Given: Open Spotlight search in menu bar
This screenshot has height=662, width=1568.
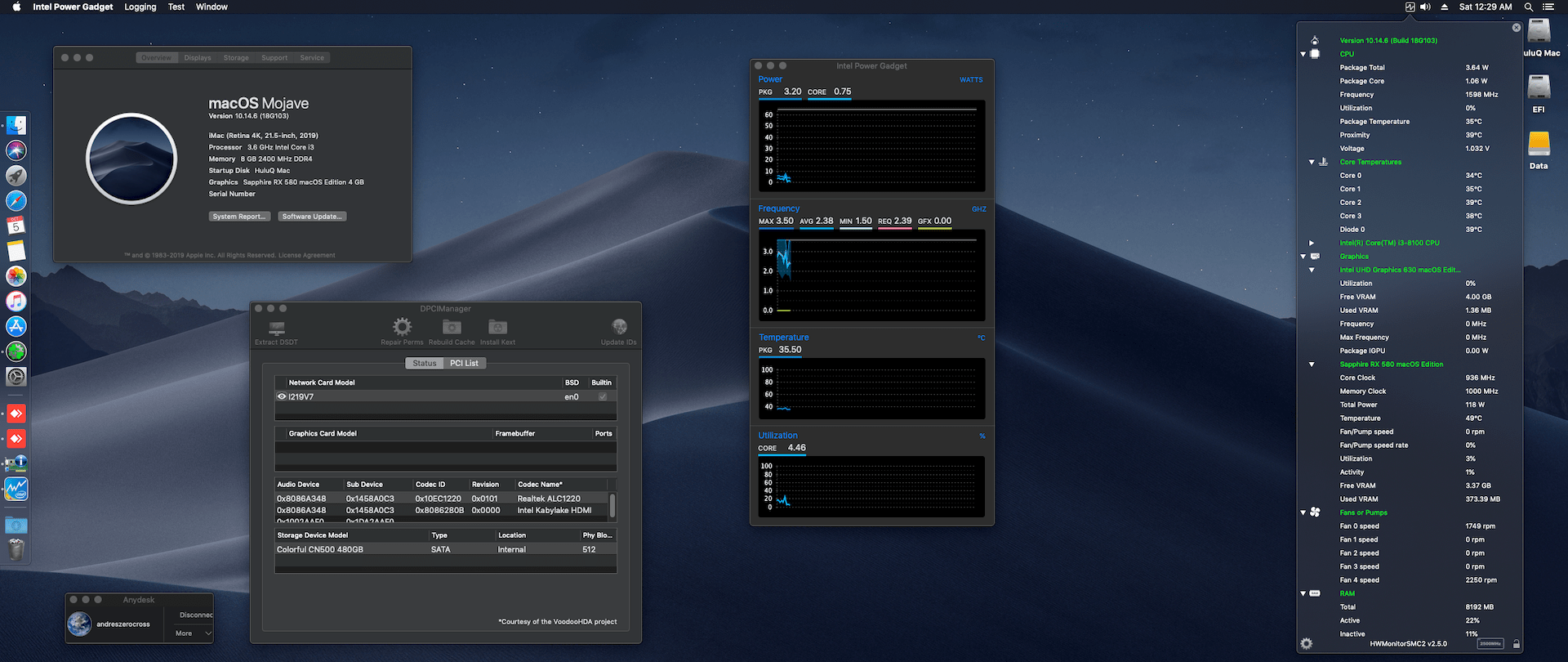Looking at the screenshot, I should click(x=1528, y=7).
